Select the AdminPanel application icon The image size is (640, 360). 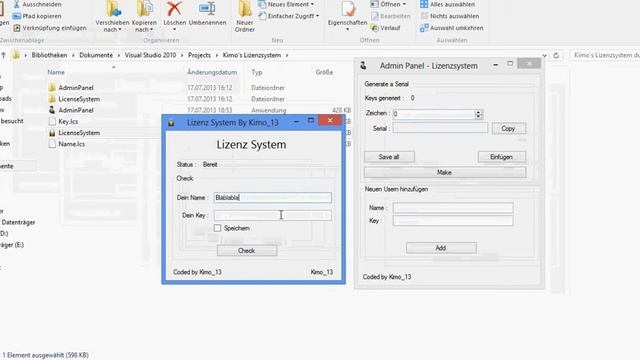pos(52,110)
